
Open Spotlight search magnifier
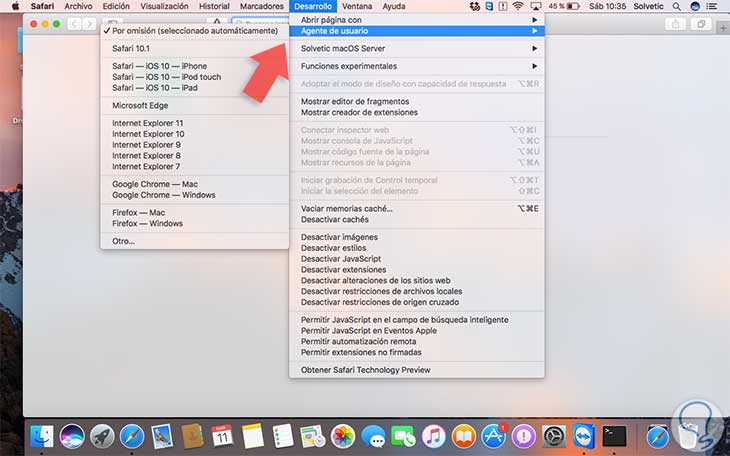pos(676,6)
